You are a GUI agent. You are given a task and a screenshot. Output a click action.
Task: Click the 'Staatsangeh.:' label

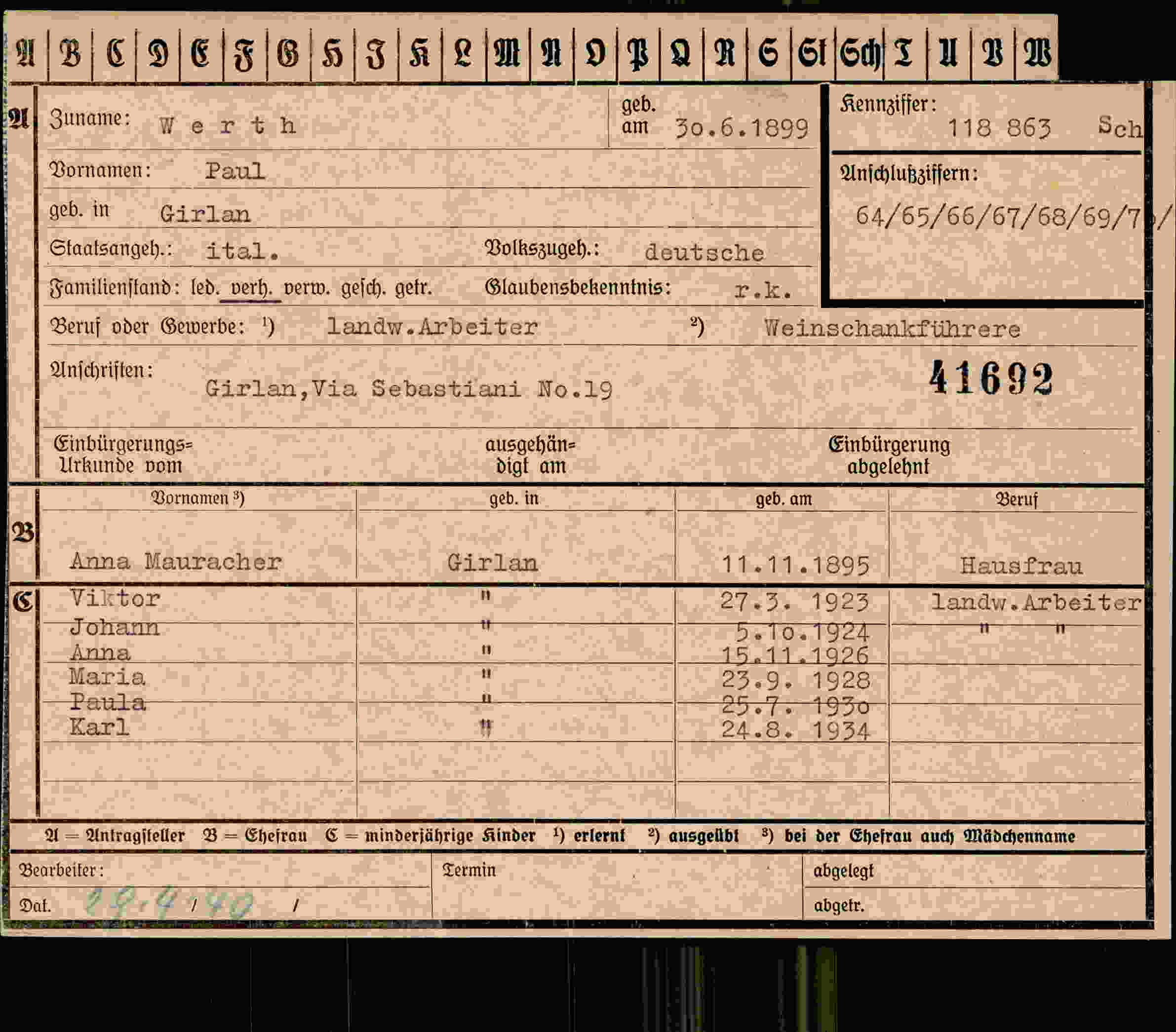pos(111,249)
